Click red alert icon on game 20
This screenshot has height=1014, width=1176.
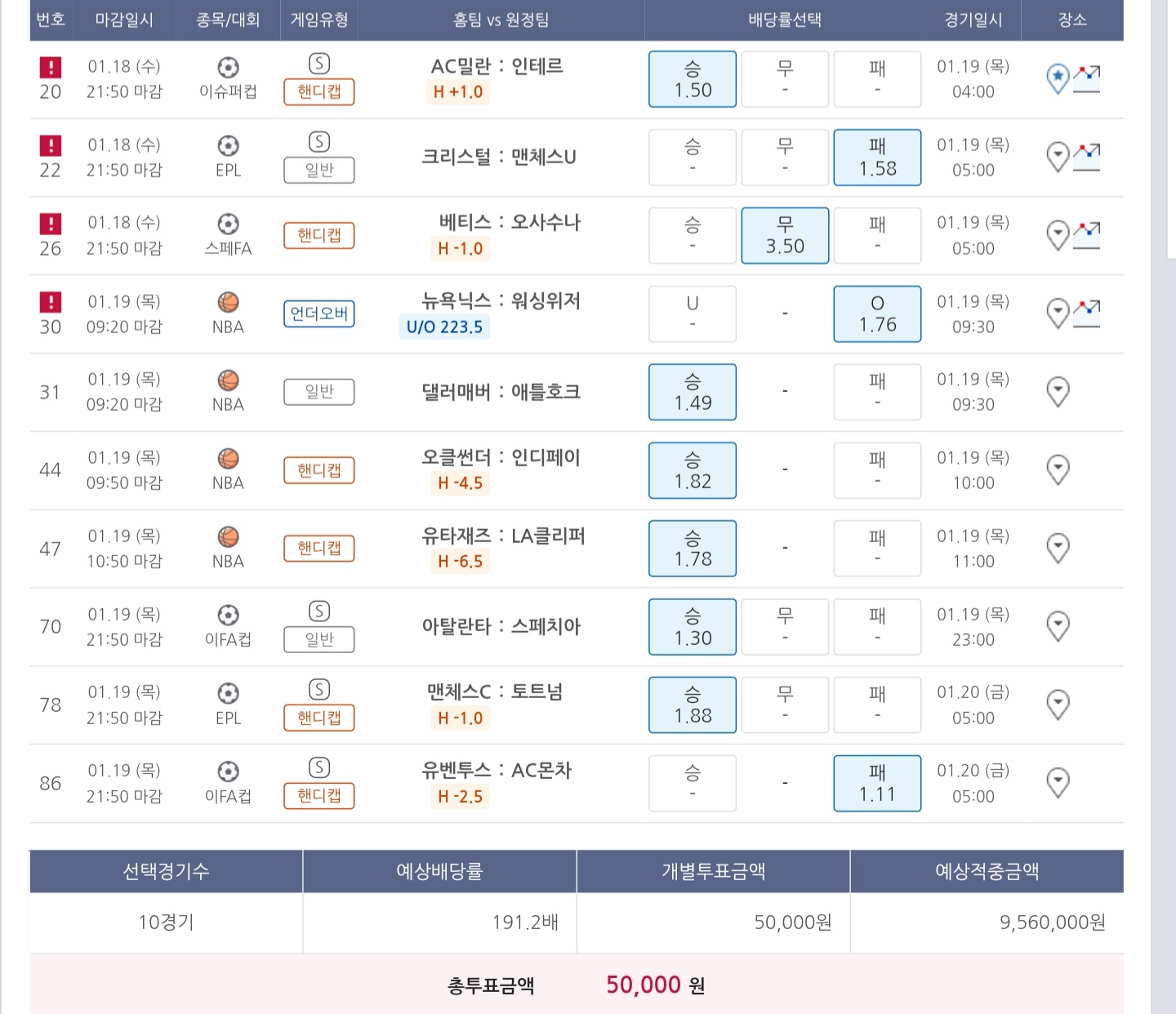pos(51,67)
